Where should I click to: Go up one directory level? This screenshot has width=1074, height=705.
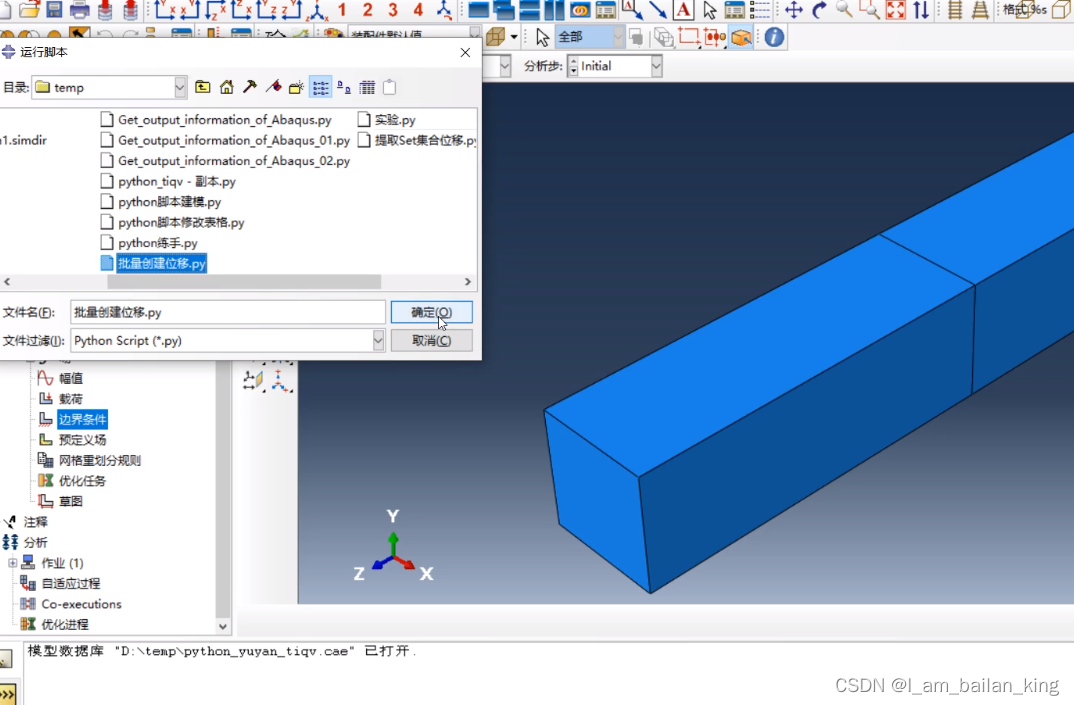(203, 88)
